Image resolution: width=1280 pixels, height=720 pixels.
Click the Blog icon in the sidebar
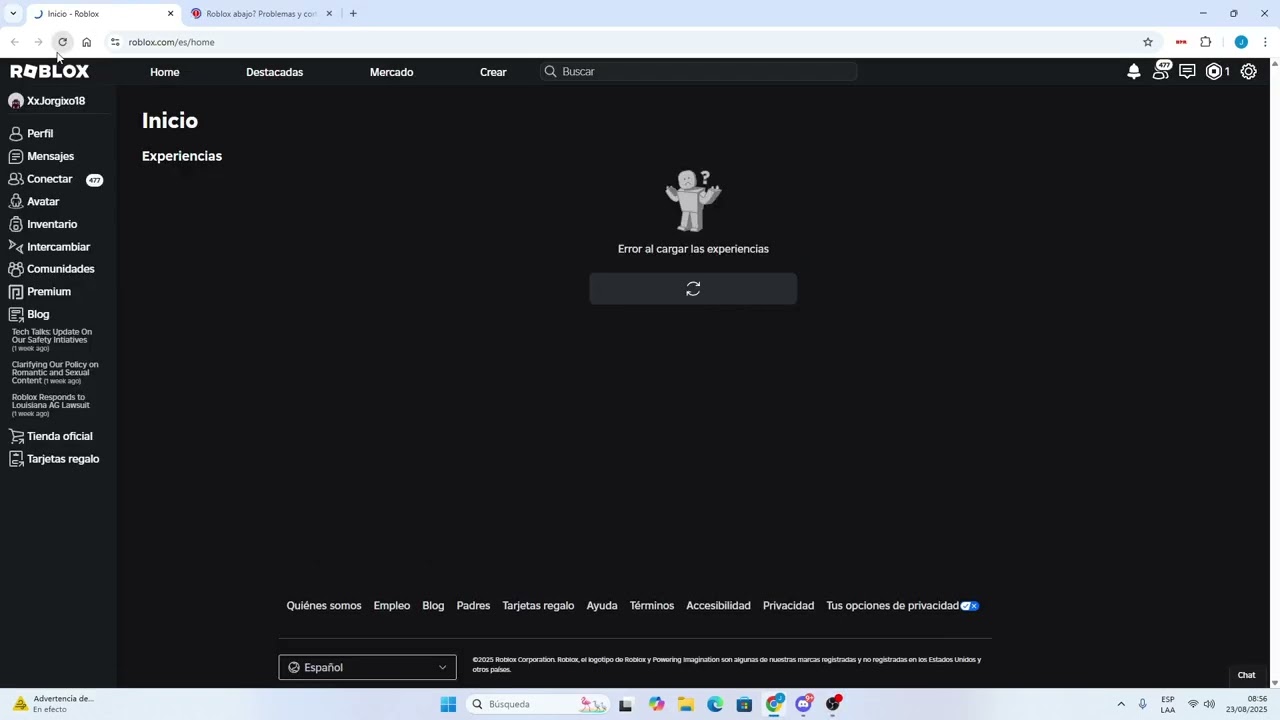(x=16, y=314)
